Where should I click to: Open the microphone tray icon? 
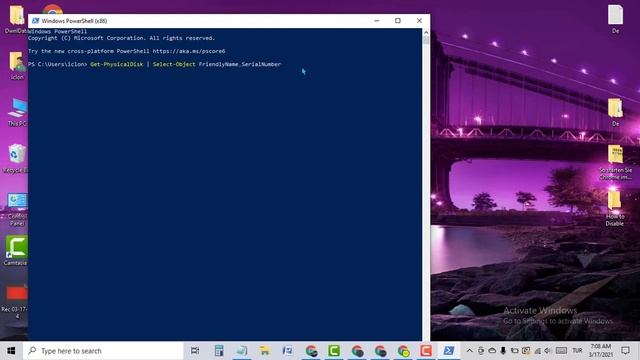coord(503,351)
